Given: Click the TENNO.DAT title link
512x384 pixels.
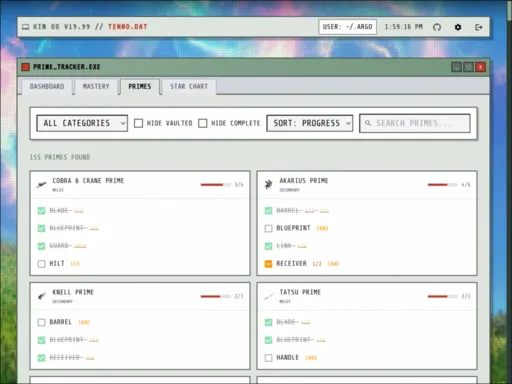Looking at the screenshot, I should point(127,27).
